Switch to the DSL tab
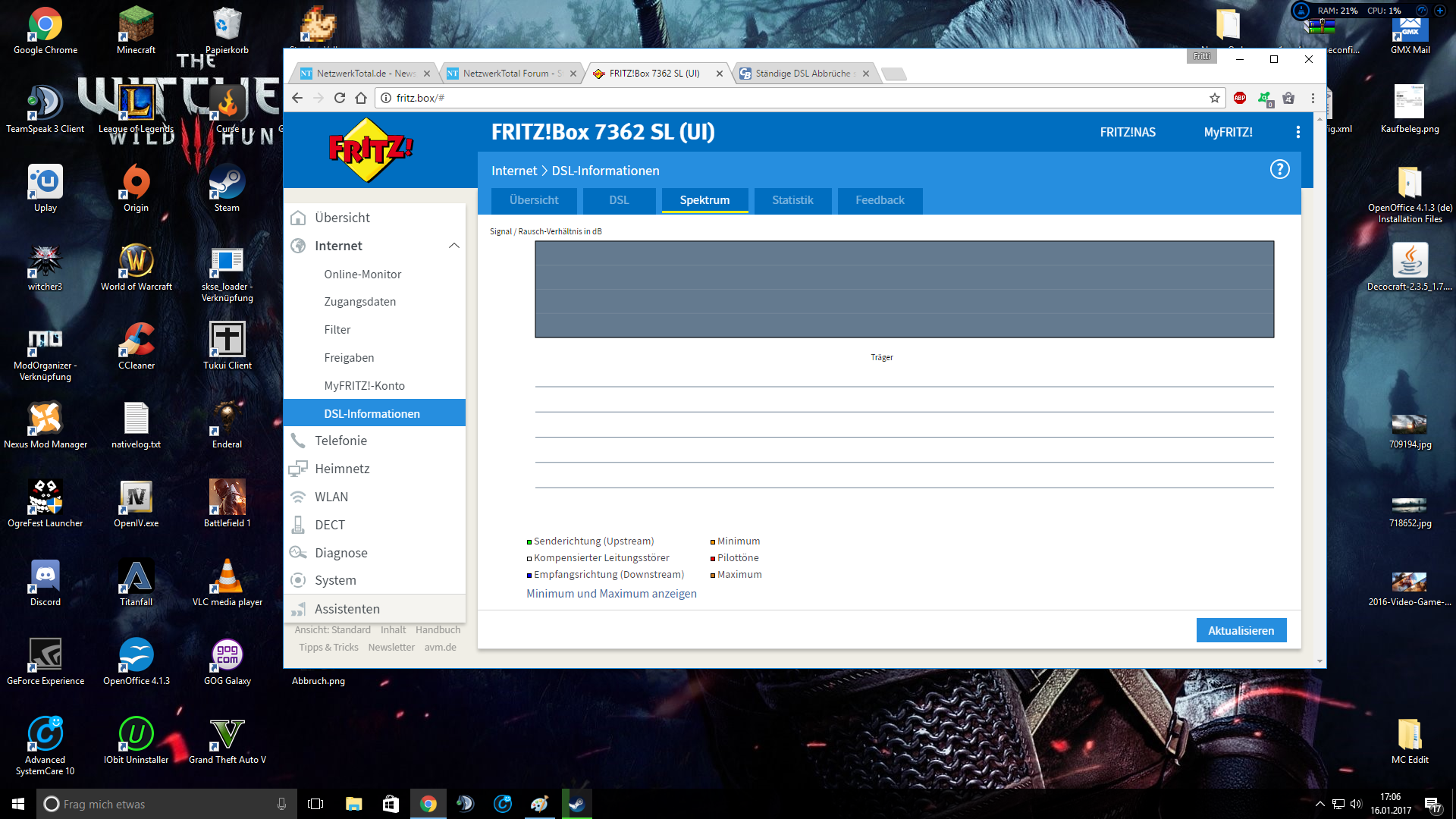This screenshot has width=1456, height=819. 619,200
